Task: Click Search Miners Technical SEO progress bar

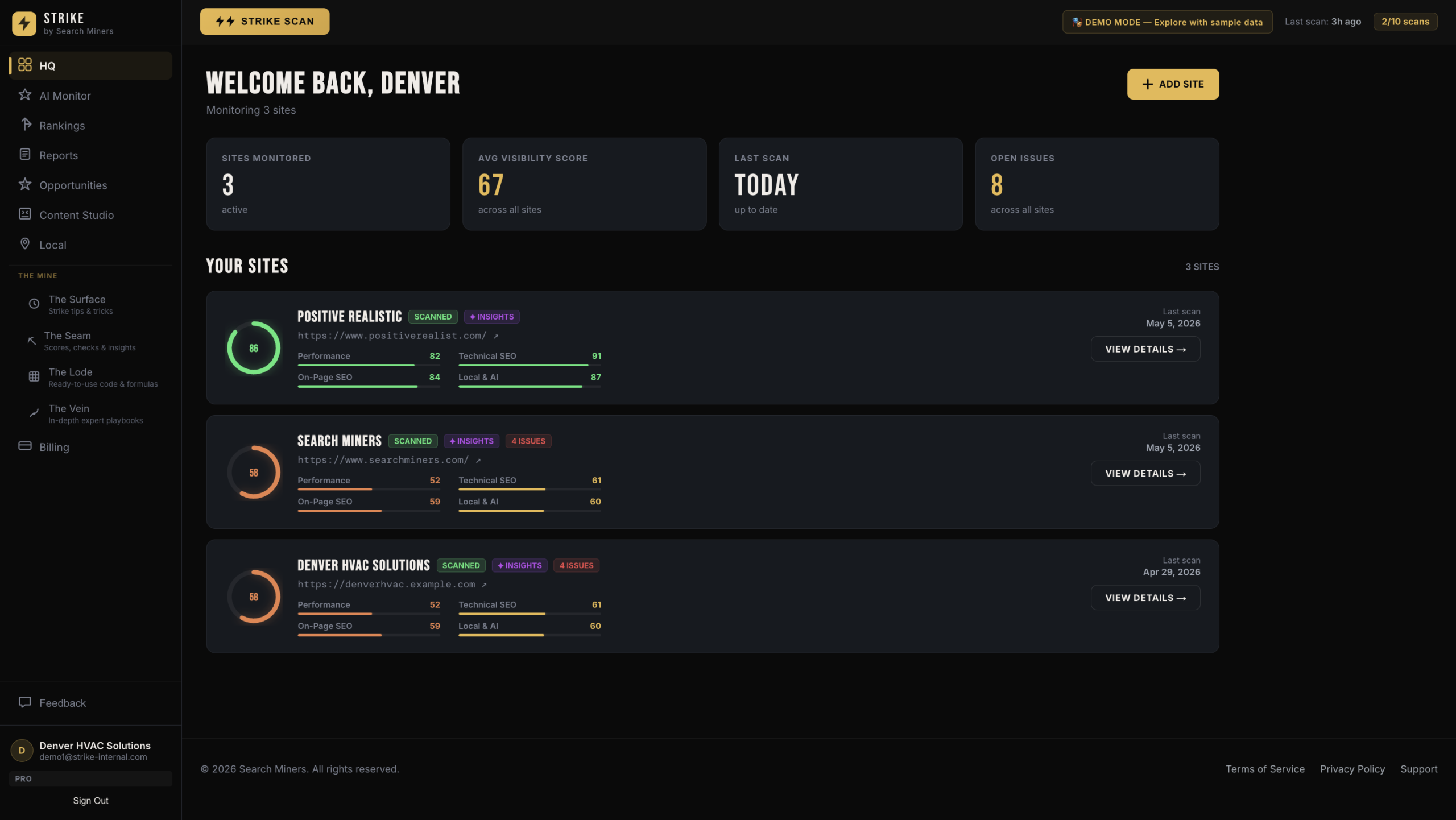Action: (x=530, y=490)
